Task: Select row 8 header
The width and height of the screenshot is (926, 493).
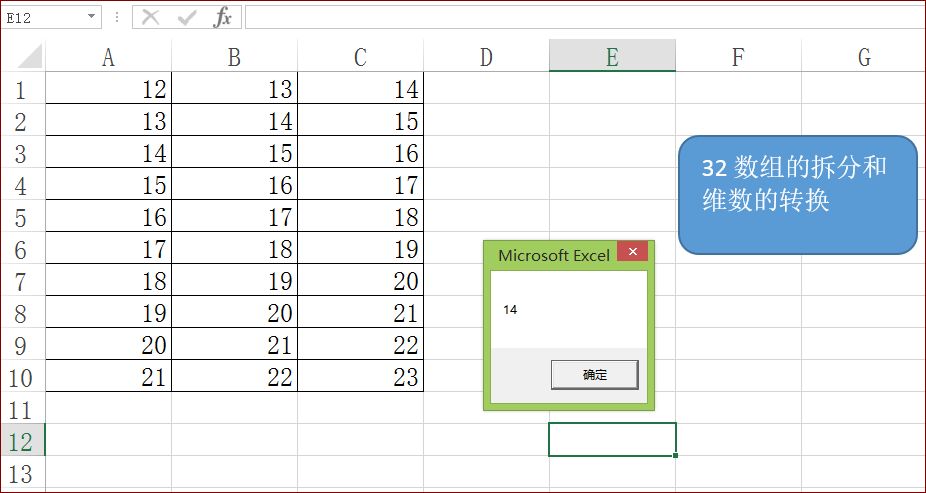Action: [x=23, y=312]
